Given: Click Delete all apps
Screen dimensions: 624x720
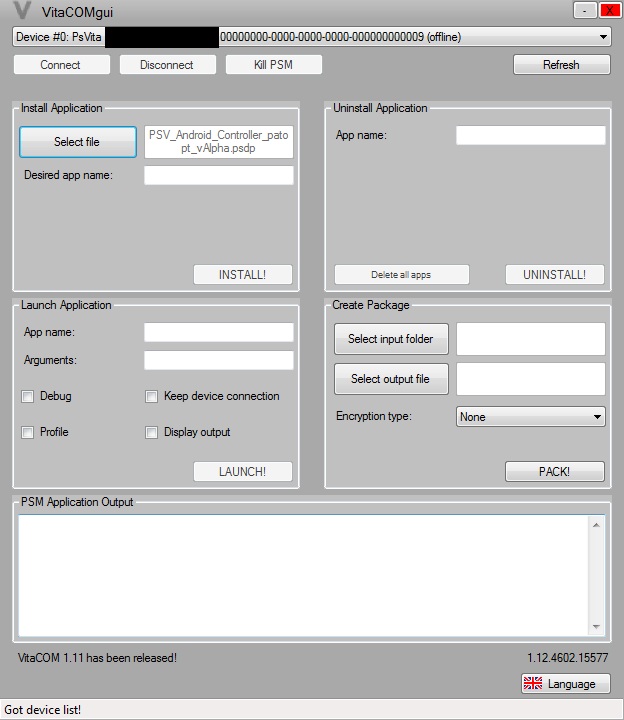Looking at the screenshot, I should tap(402, 275).
